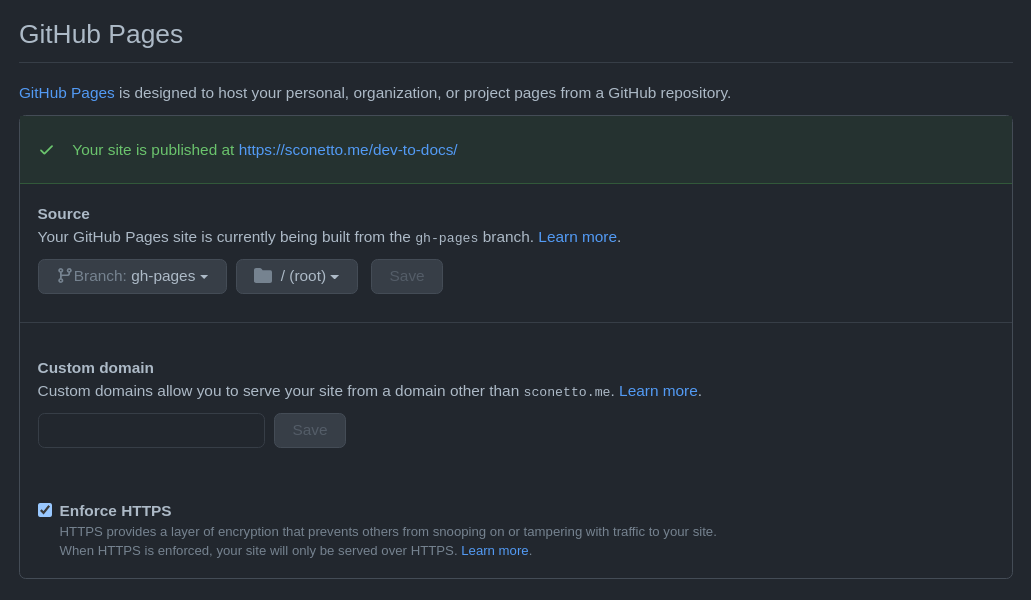Select the gh-pages branch label
Image resolution: width=1031 pixels, height=600 pixels.
click(x=164, y=275)
